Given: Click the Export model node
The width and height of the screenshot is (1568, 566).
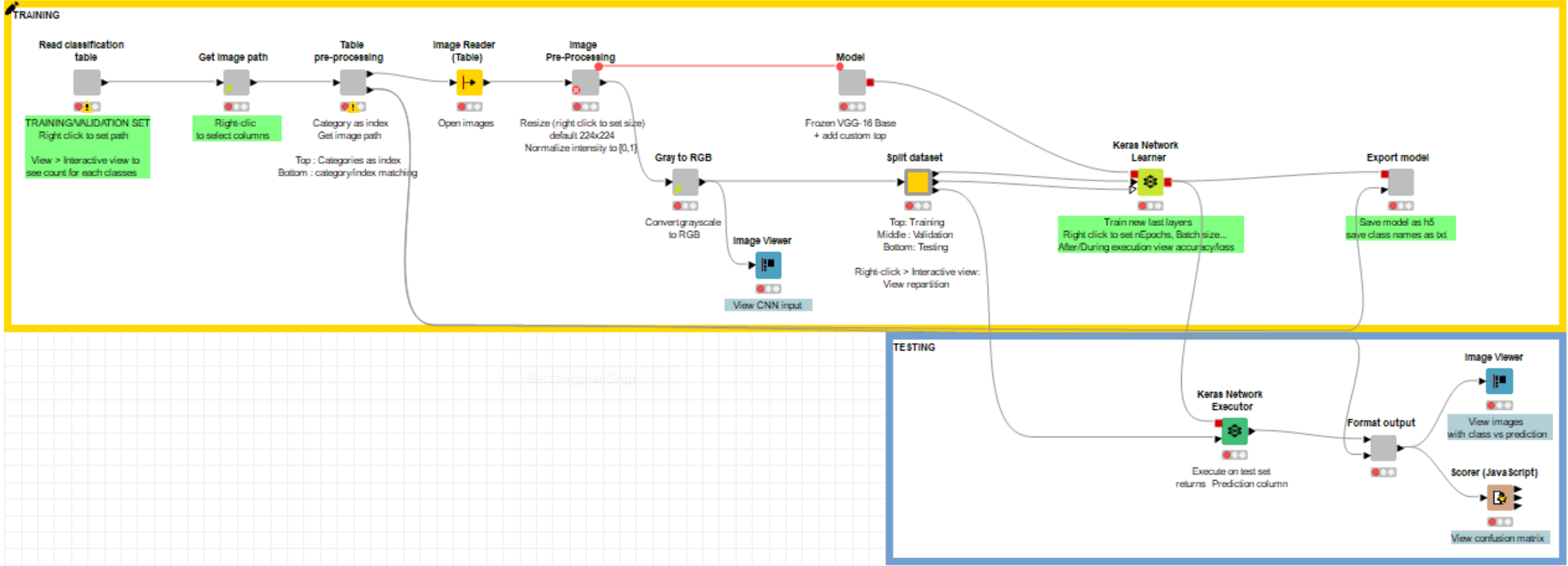Looking at the screenshot, I should [x=1401, y=182].
